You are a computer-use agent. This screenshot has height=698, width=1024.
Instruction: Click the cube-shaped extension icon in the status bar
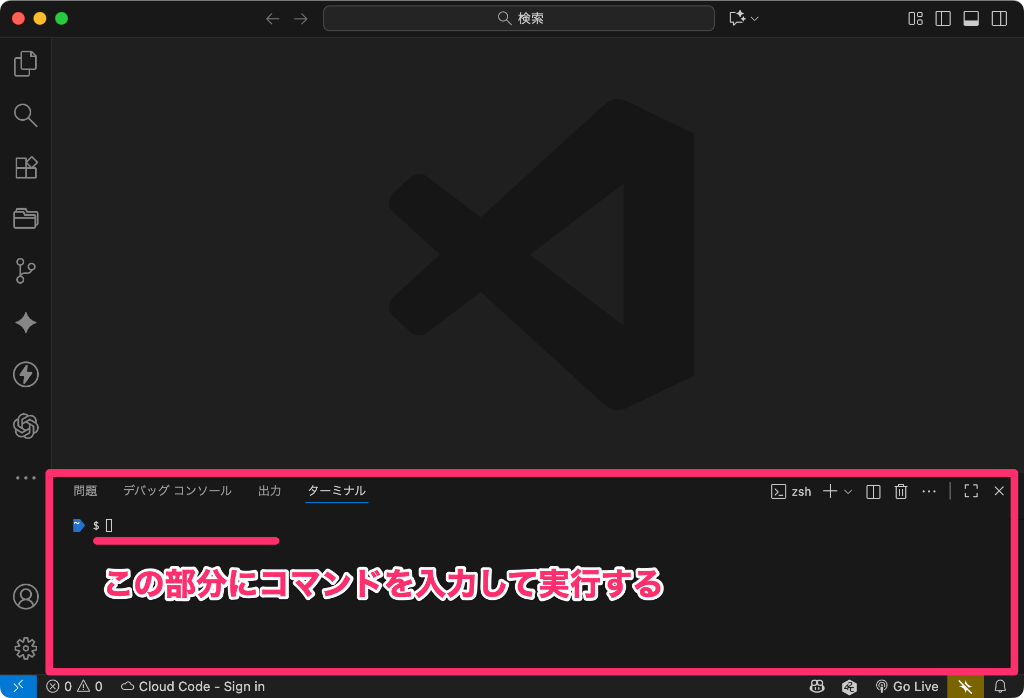point(849,687)
